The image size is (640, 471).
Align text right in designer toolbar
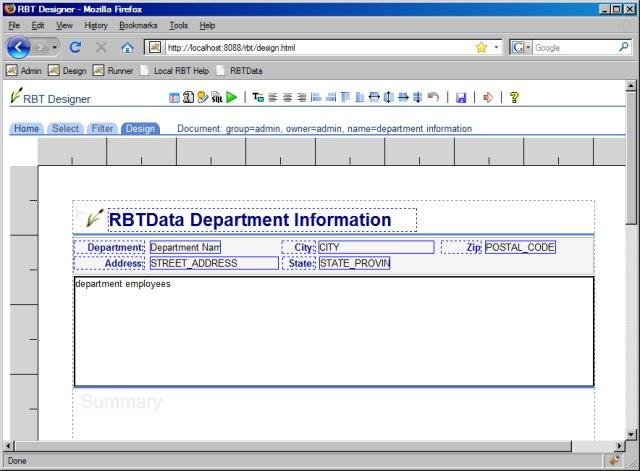(302, 98)
